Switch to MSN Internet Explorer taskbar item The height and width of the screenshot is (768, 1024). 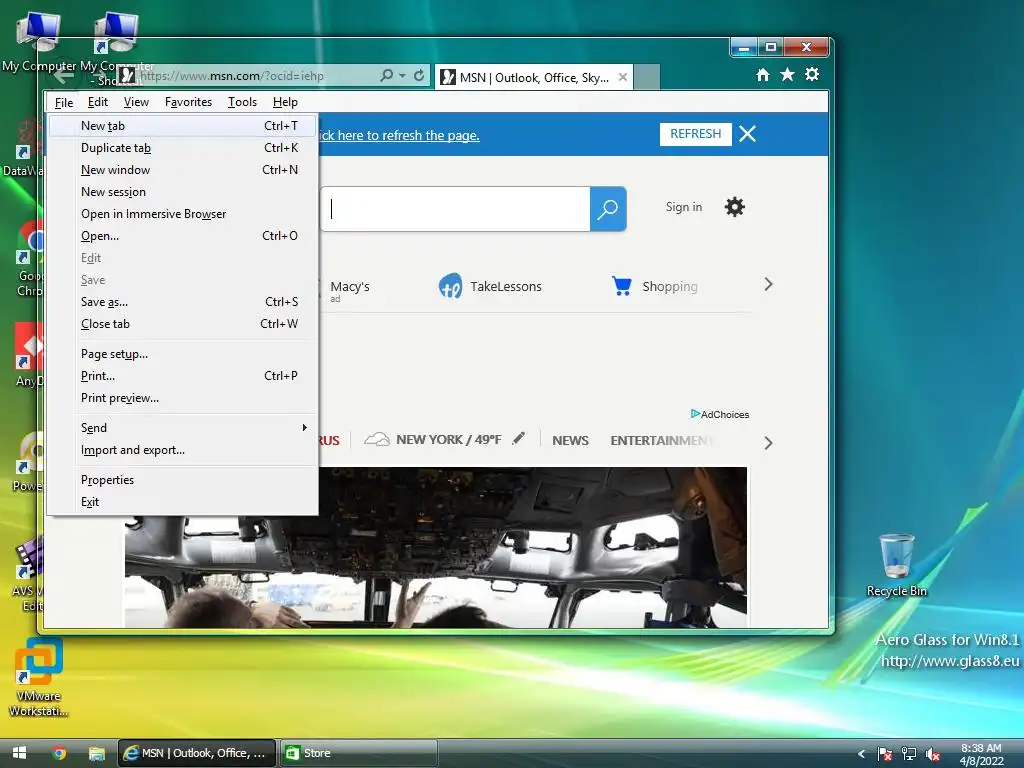pyautogui.click(x=198, y=753)
